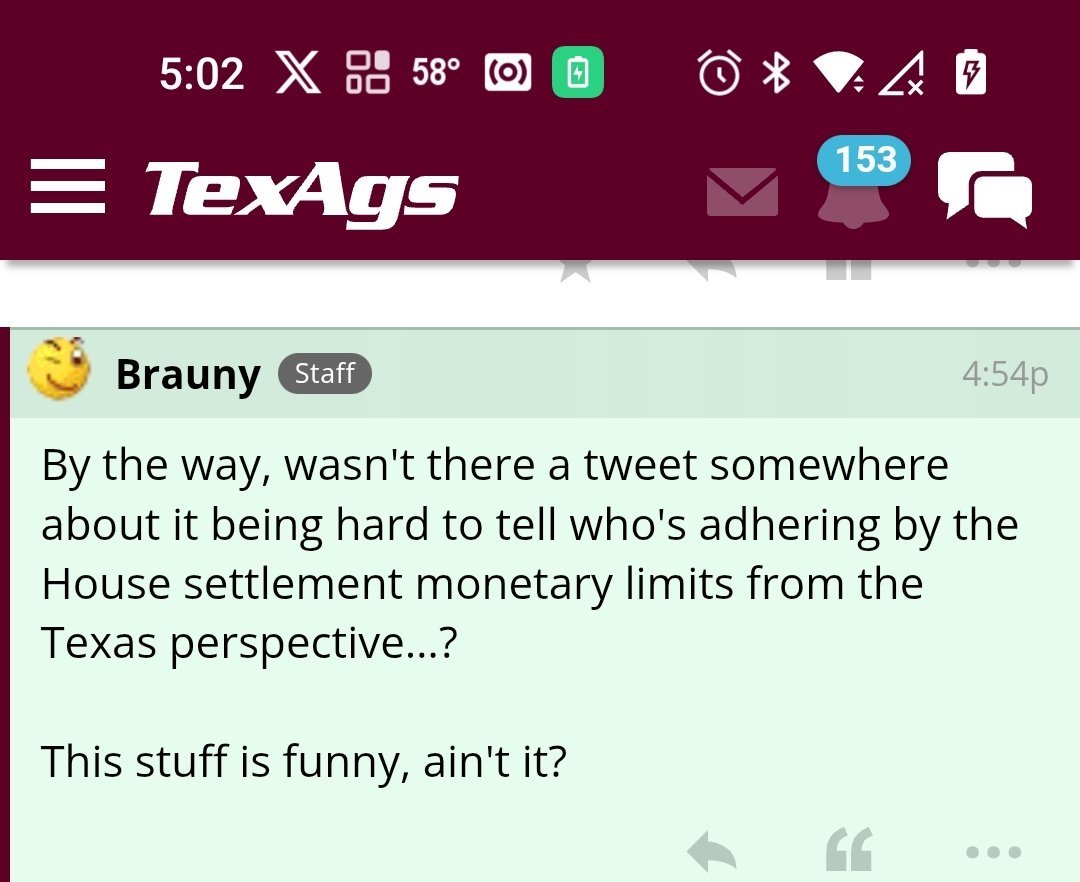Star the previous post above
The height and width of the screenshot is (882, 1080).
coord(575,268)
